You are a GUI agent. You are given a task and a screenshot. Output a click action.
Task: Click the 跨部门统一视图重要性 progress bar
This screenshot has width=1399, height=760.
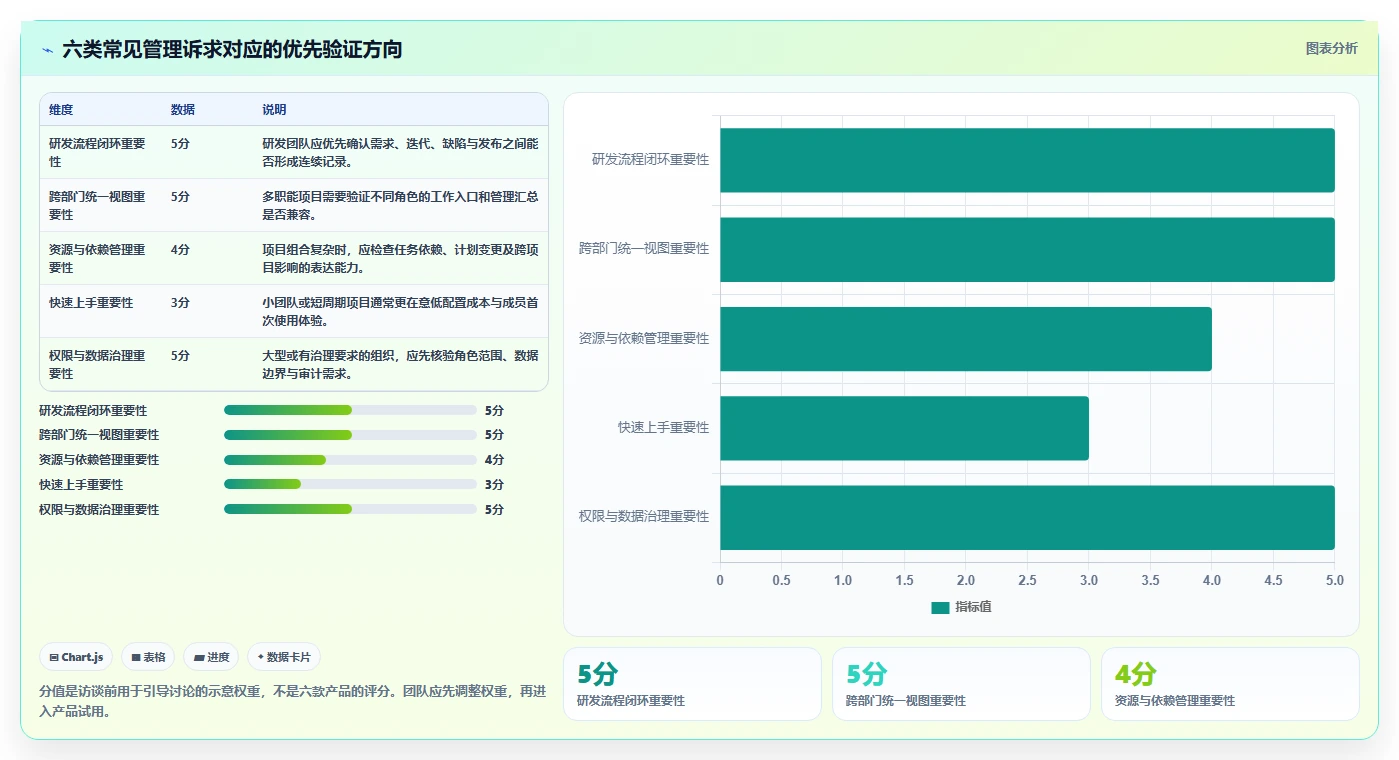pos(350,435)
